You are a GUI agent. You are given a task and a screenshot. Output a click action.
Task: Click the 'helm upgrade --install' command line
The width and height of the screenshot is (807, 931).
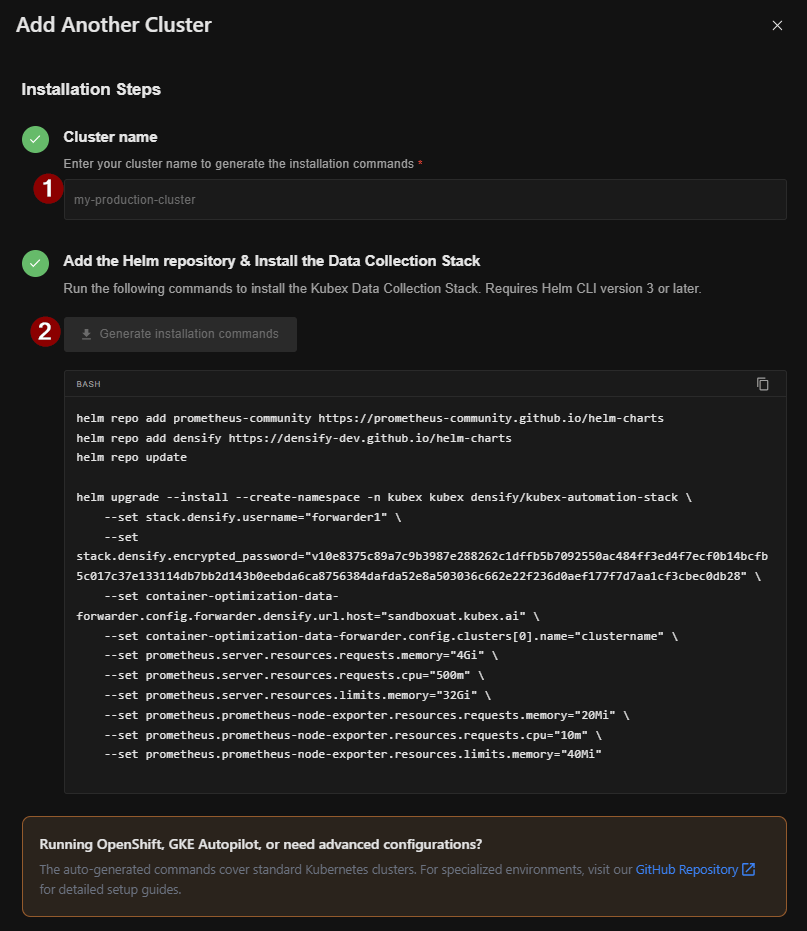[384, 497]
